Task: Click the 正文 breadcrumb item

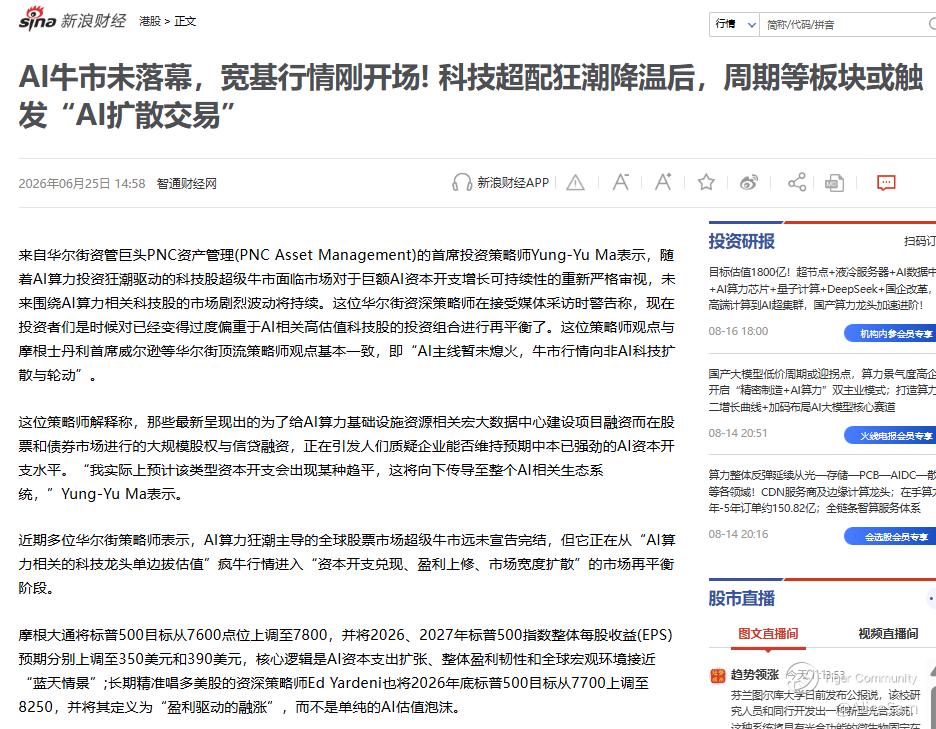Action: (185, 21)
